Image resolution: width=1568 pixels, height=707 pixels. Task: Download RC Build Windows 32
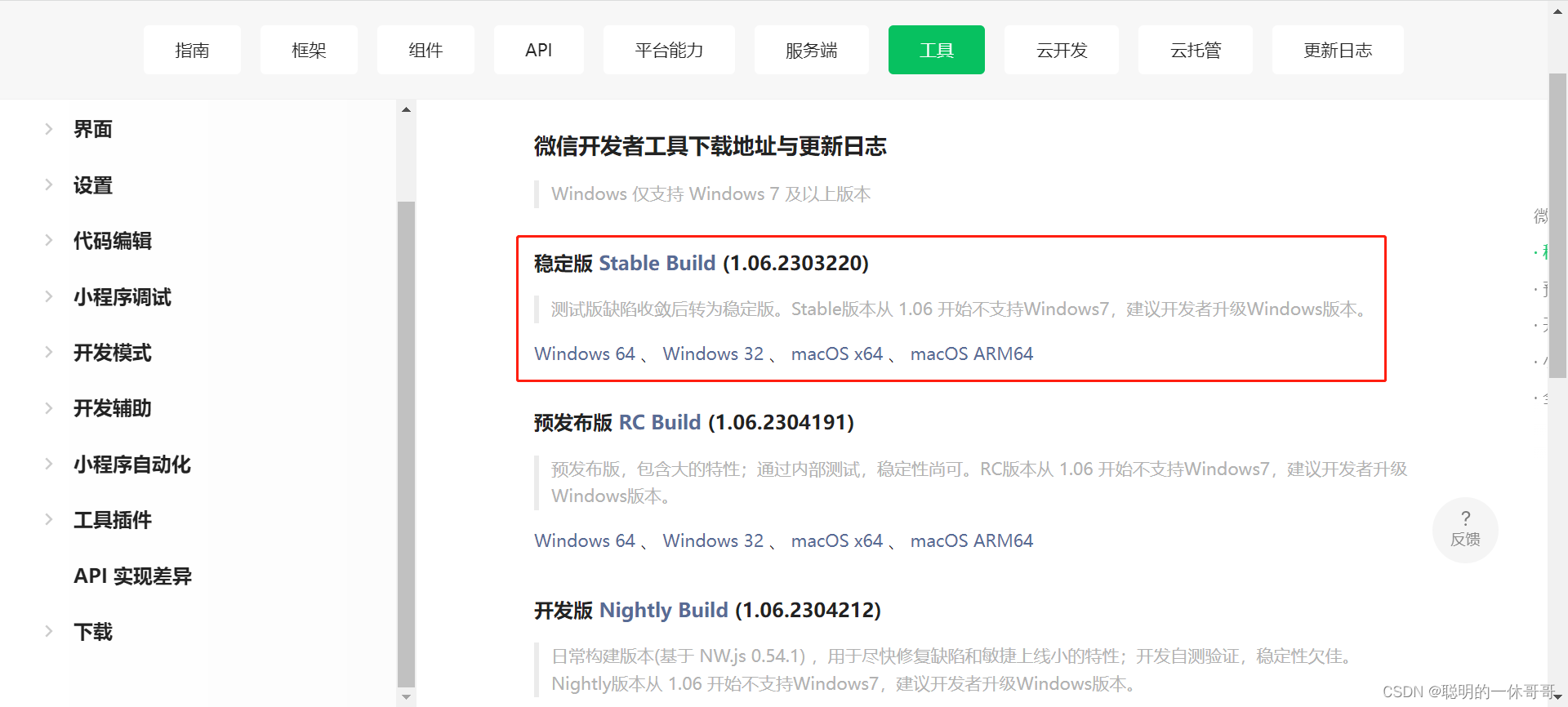click(713, 540)
